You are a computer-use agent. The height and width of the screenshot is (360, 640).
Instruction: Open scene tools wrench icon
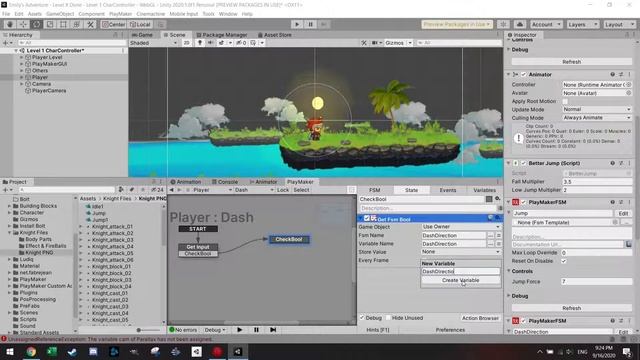[x=364, y=42]
